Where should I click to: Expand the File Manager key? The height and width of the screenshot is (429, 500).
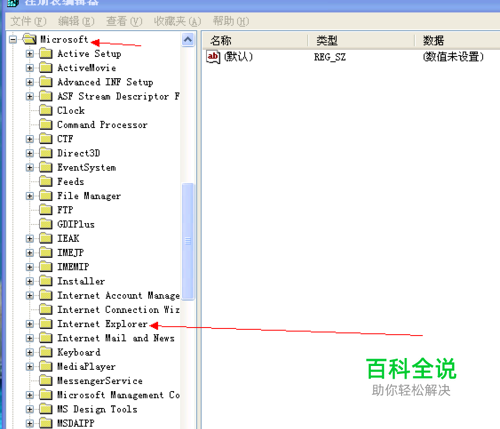[30, 196]
